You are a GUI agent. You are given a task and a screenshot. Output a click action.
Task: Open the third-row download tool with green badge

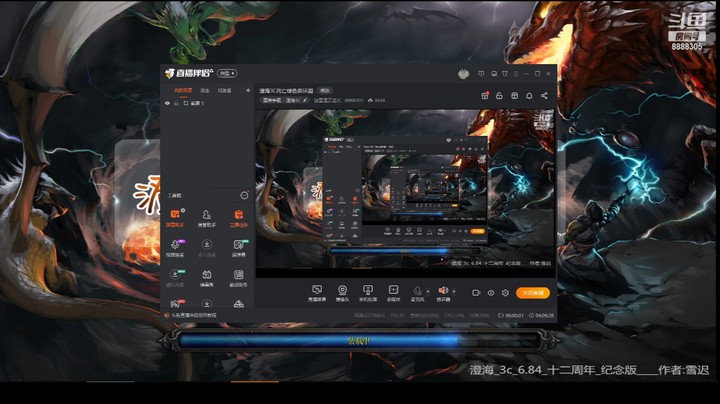tap(175, 278)
